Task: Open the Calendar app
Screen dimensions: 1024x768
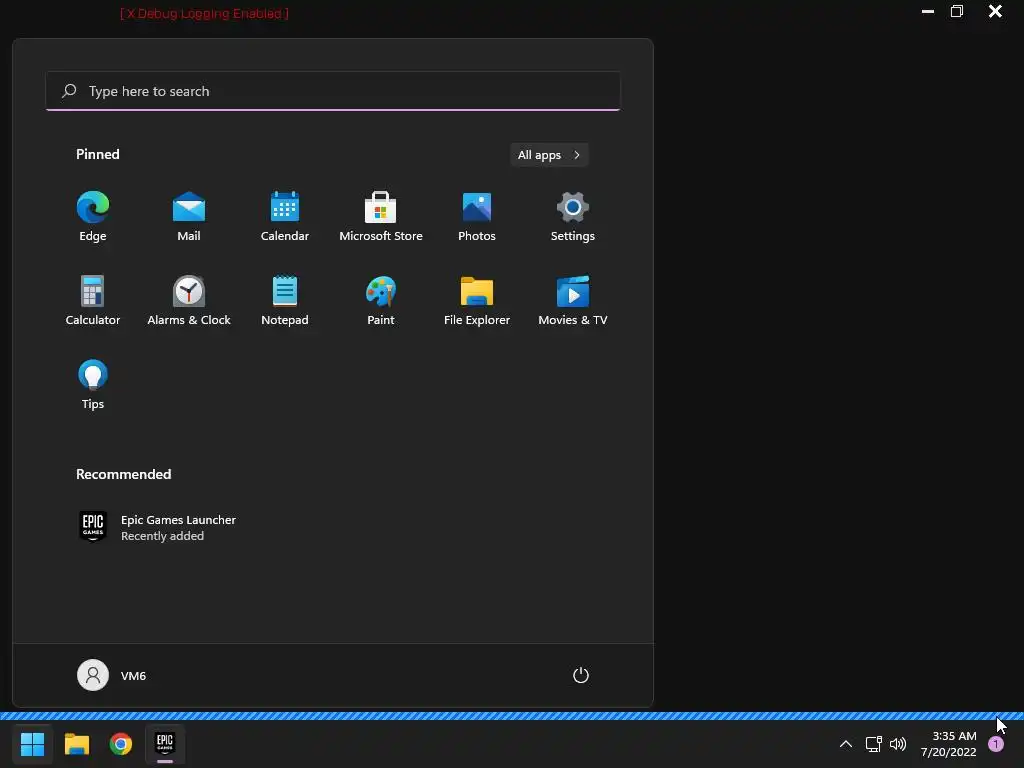Action: (285, 216)
